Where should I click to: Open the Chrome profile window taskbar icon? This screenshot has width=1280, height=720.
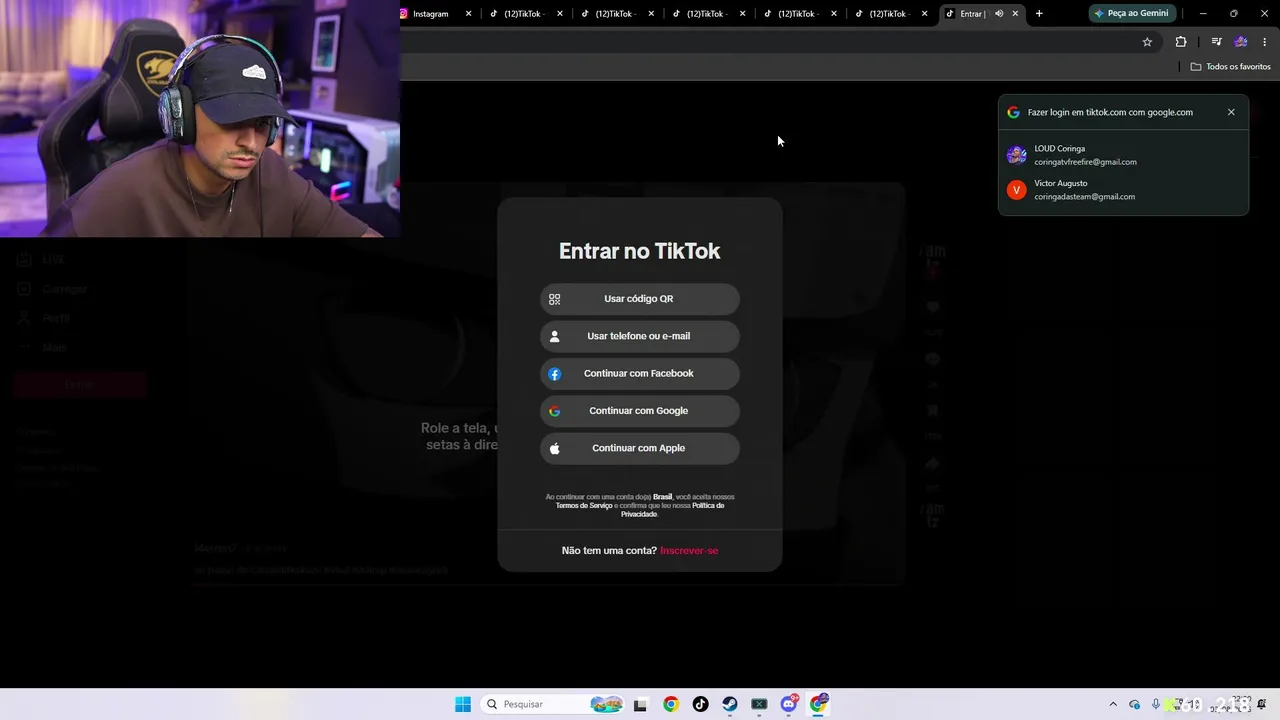coord(819,704)
